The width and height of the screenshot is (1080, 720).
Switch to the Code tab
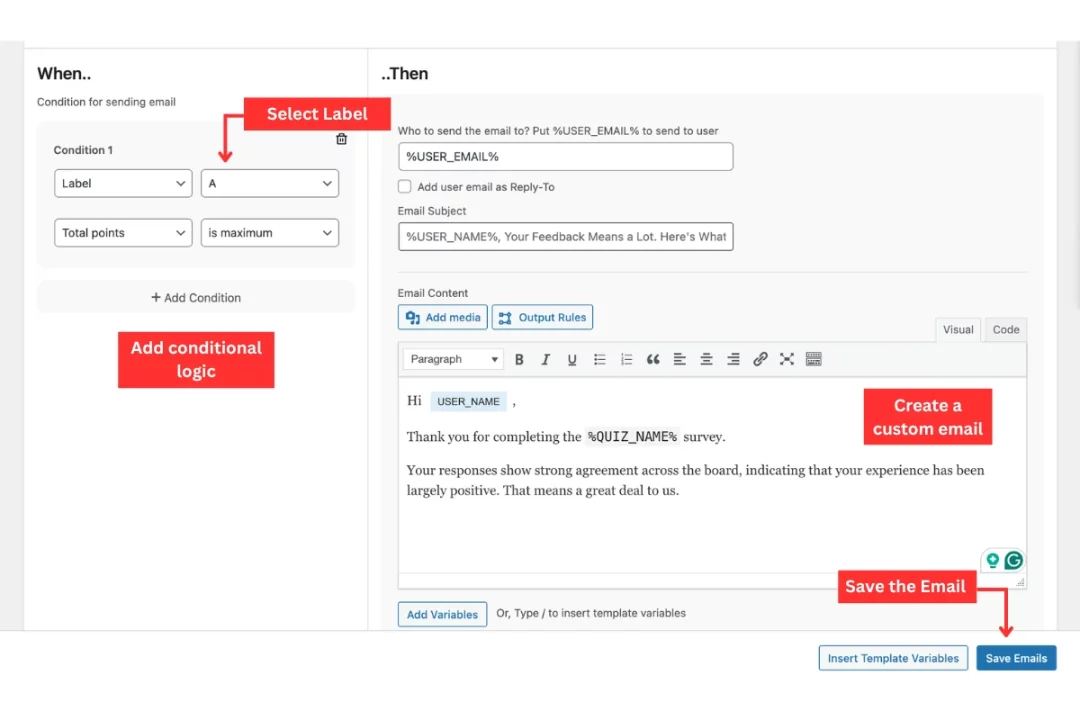1005,329
